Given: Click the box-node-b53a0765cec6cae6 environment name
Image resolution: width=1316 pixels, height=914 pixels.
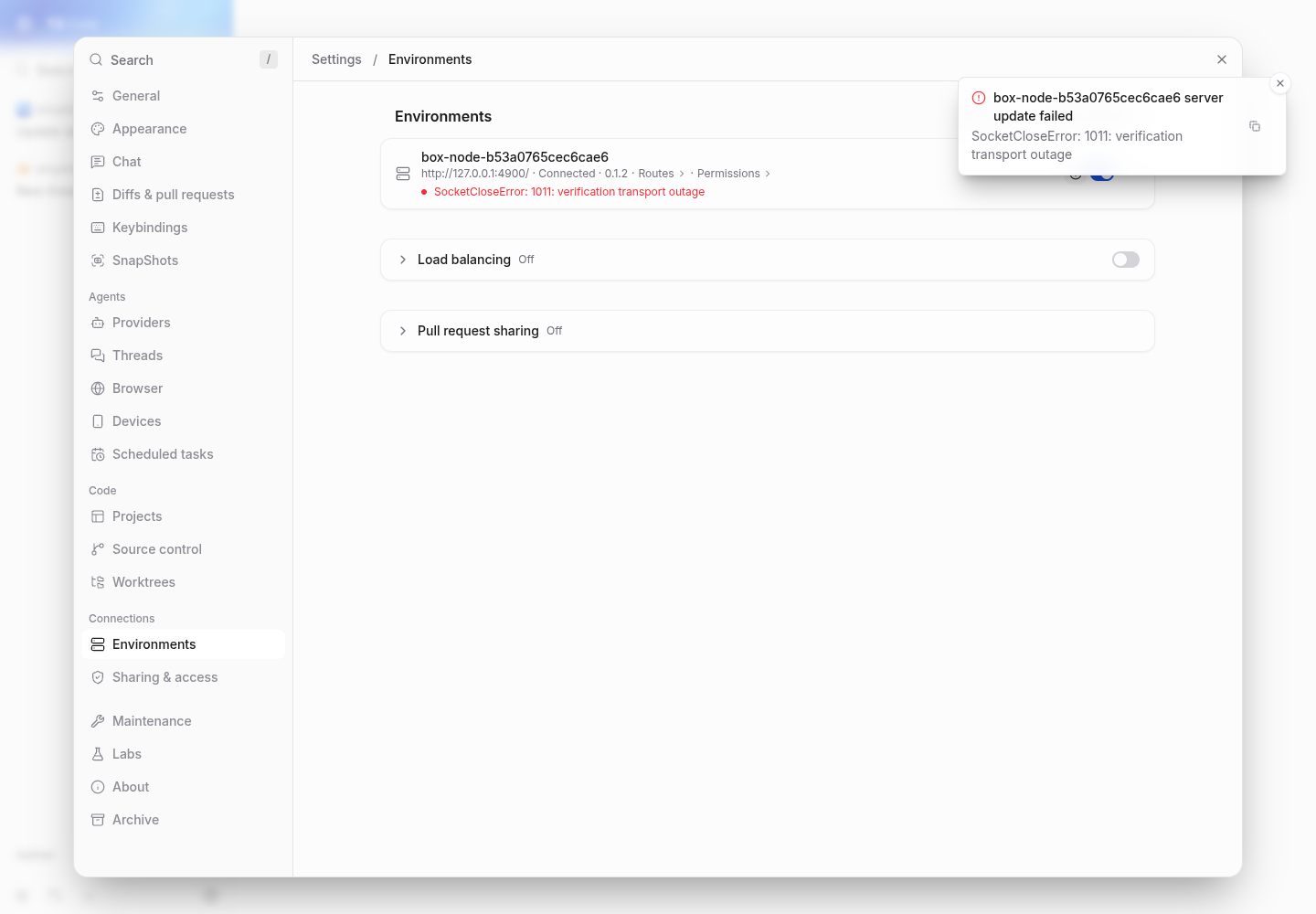Looking at the screenshot, I should tap(515, 157).
